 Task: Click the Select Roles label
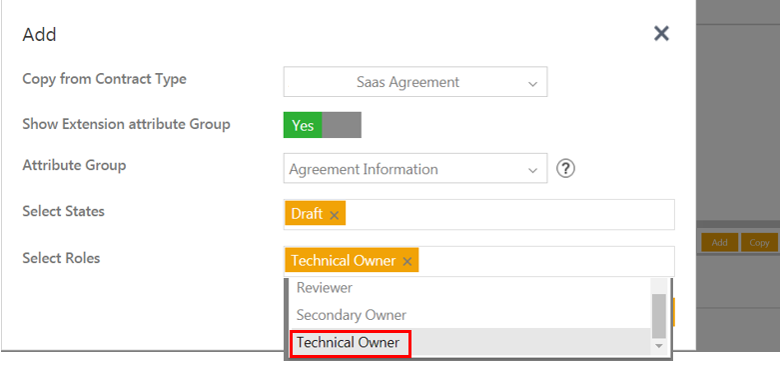61,258
